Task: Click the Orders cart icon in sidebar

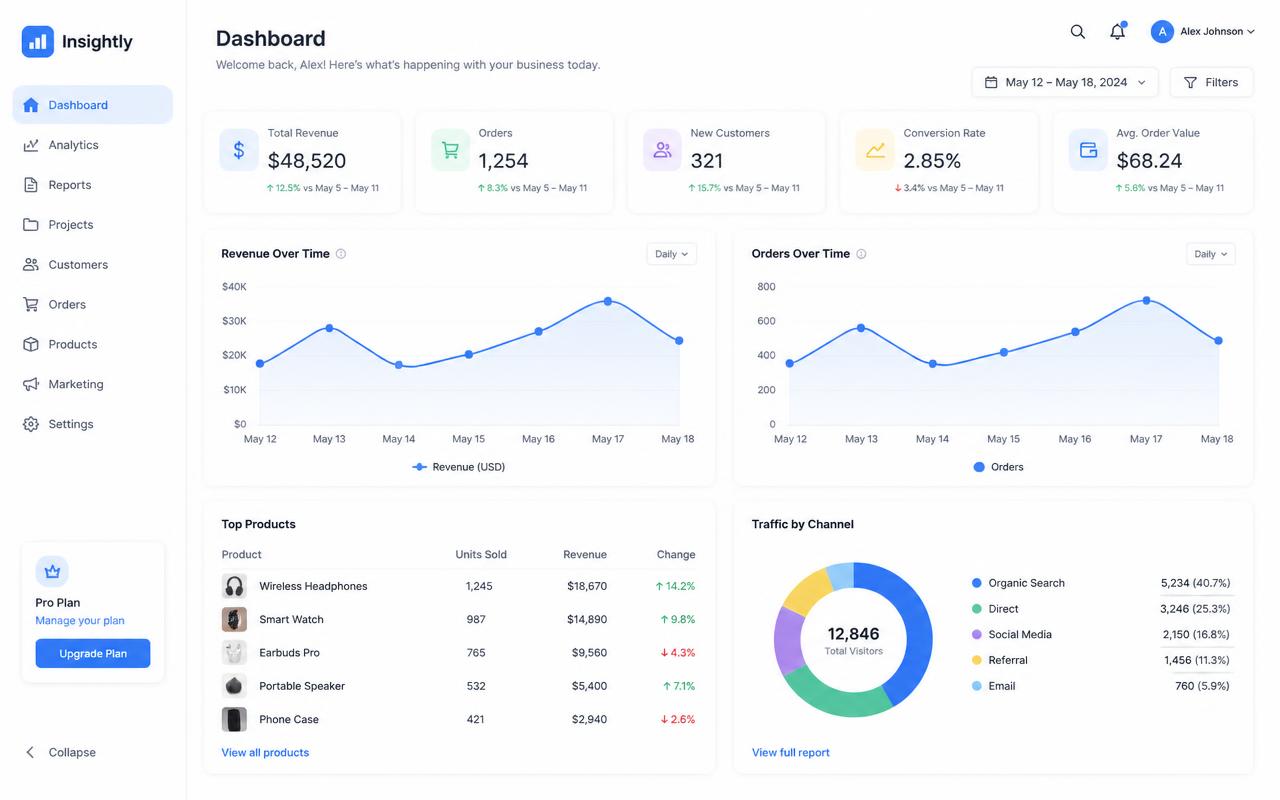Action: pos(31,305)
